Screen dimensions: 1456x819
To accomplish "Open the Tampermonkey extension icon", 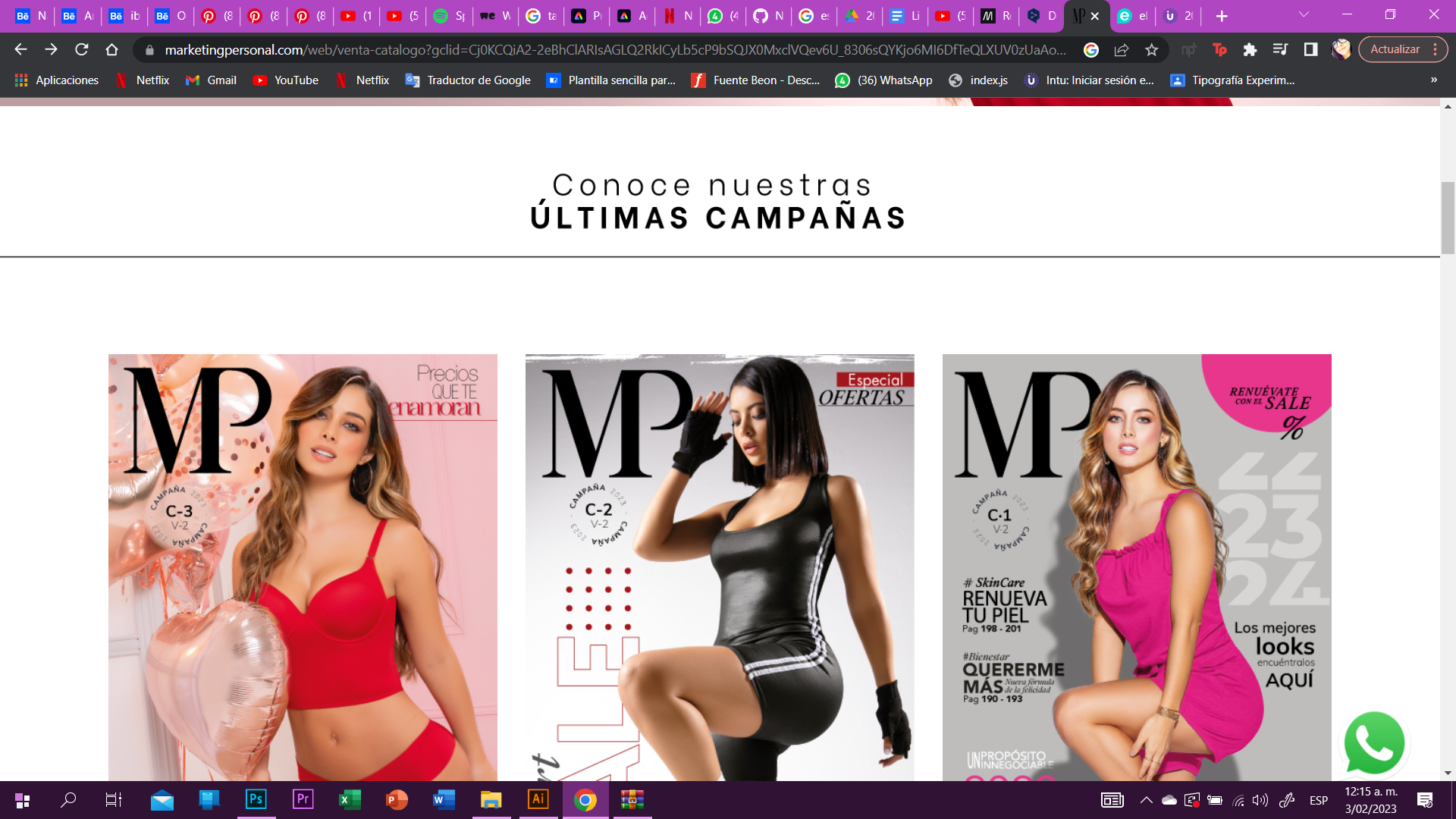I will (1221, 49).
